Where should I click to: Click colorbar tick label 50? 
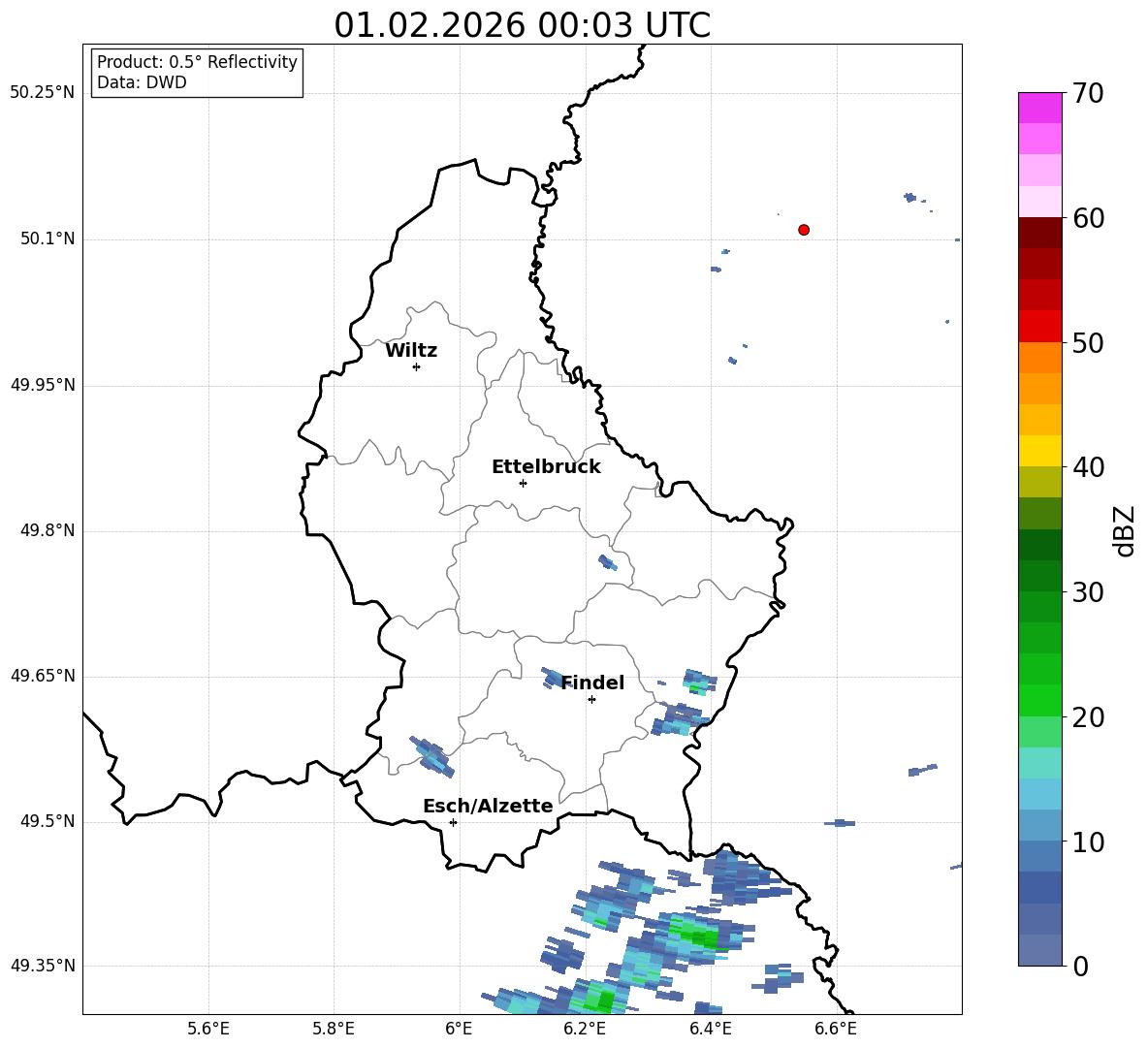click(x=1087, y=342)
